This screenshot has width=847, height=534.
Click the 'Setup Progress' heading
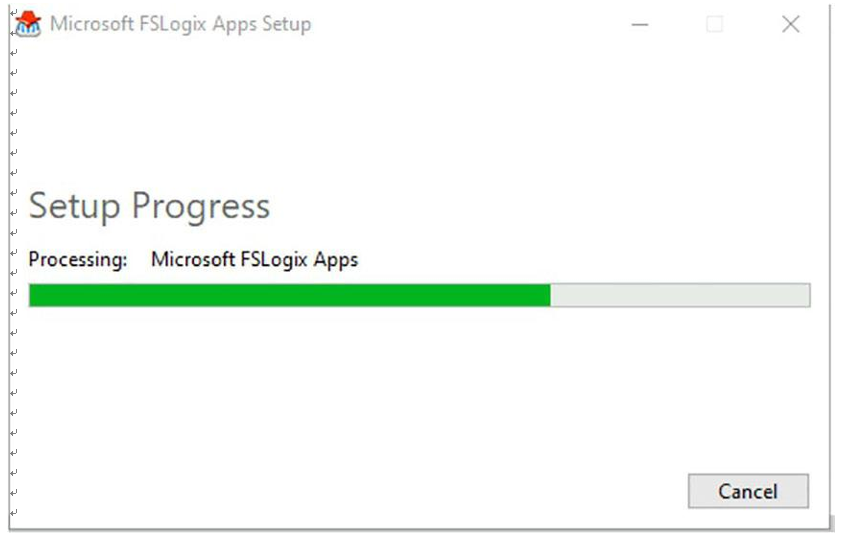(x=149, y=206)
